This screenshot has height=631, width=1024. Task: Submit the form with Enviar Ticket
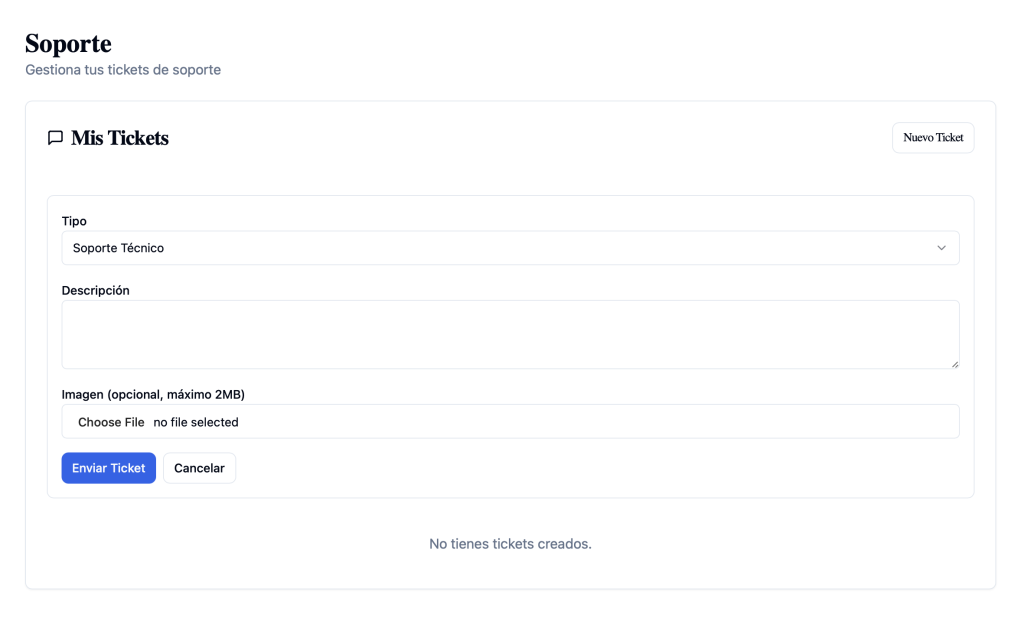coord(108,468)
